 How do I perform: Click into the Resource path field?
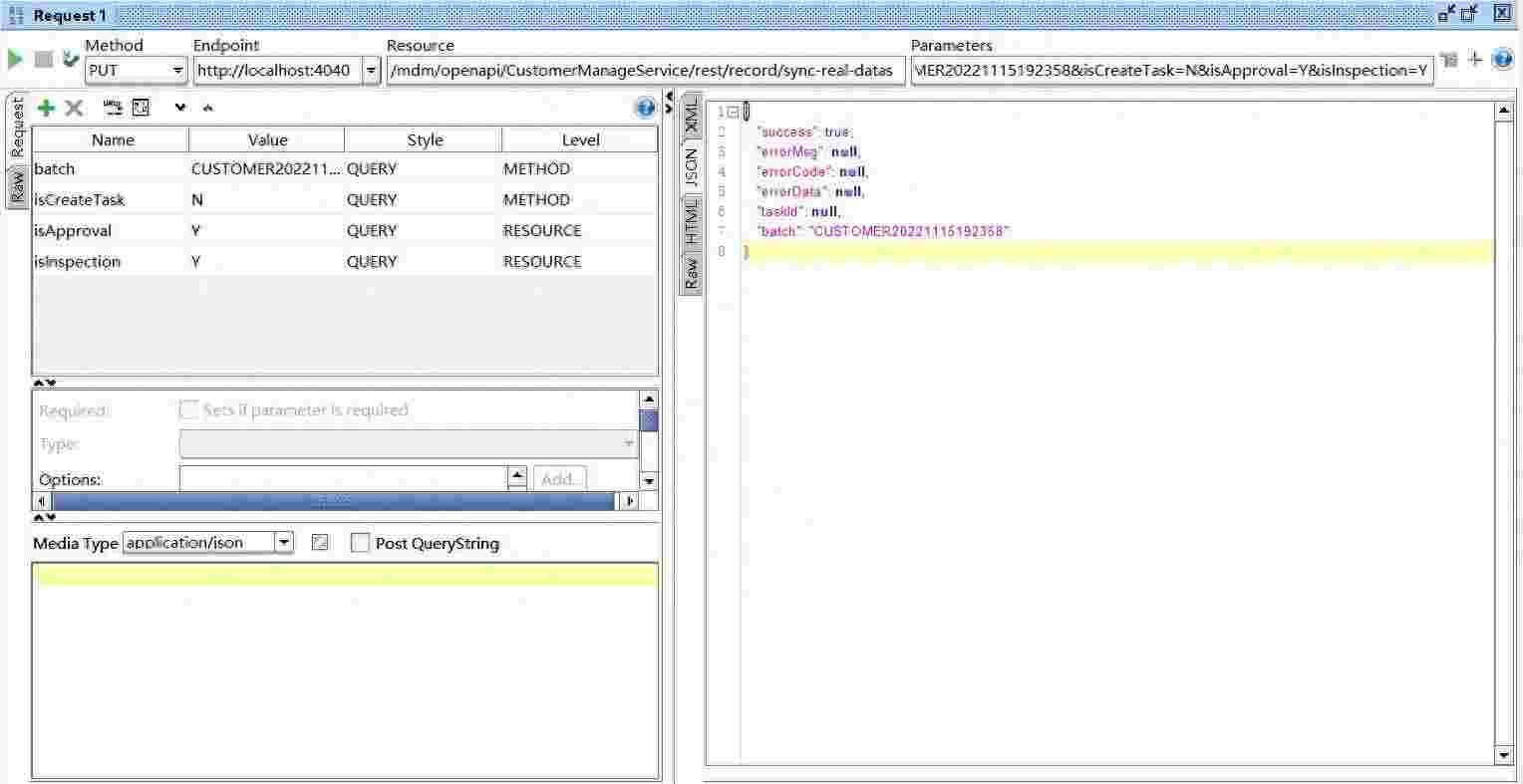click(x=646, y=71)
